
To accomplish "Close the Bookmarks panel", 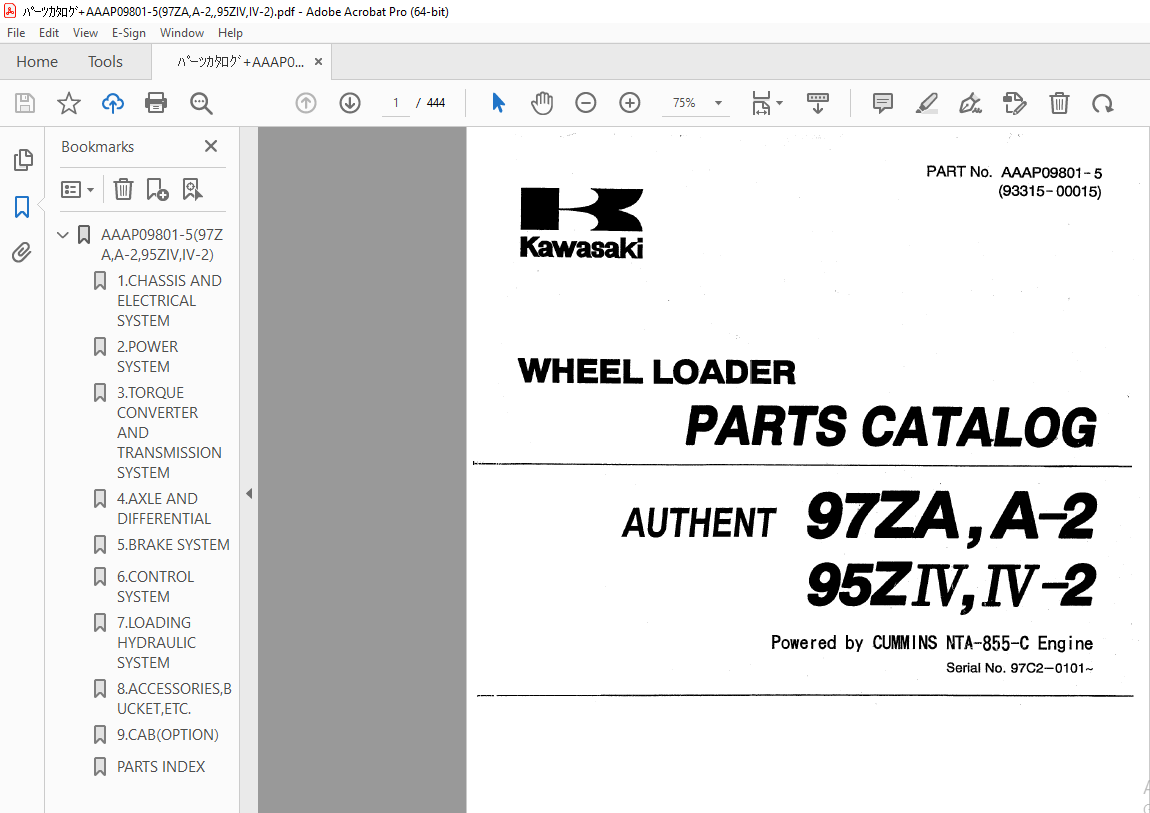I will point(211,146).
